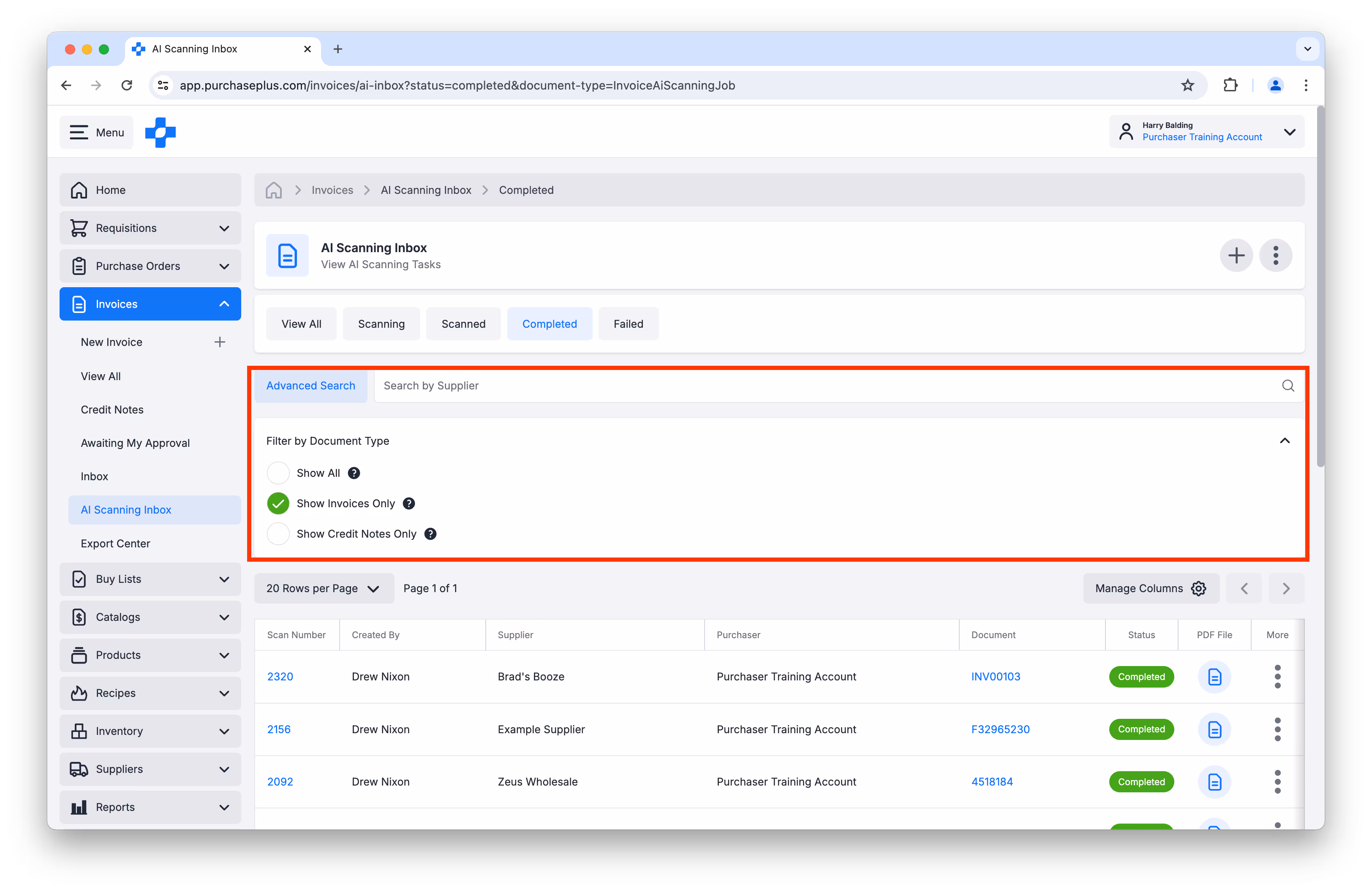Click the home breadcrumb icon
This screenshot has width=1372, height=892.
coord(274,190)
